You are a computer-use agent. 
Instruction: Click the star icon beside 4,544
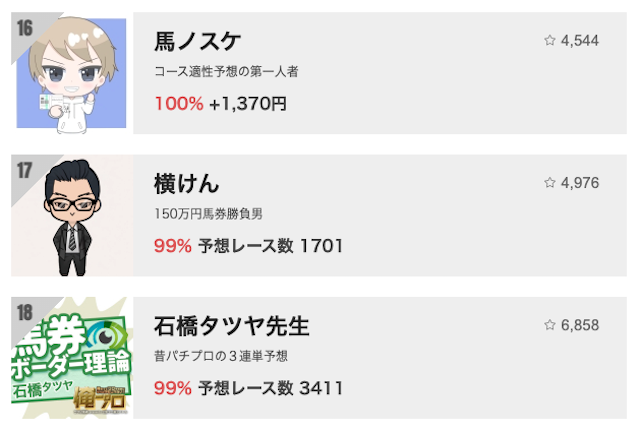click(549, 41)
